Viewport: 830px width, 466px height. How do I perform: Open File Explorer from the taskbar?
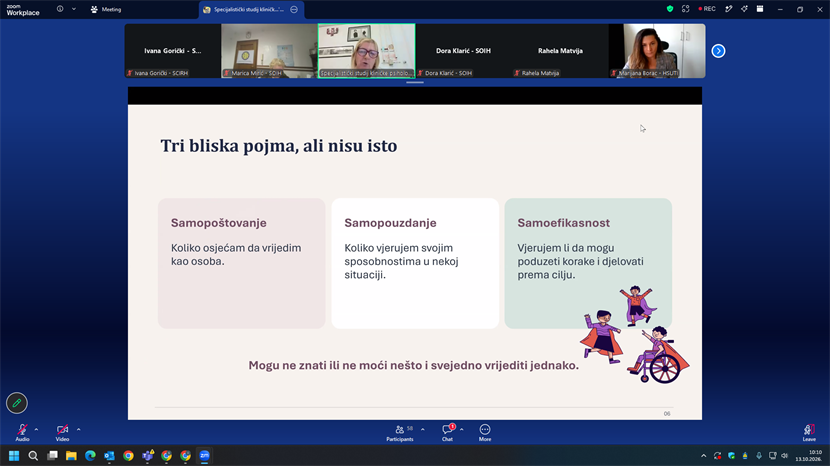click(71, 455)
